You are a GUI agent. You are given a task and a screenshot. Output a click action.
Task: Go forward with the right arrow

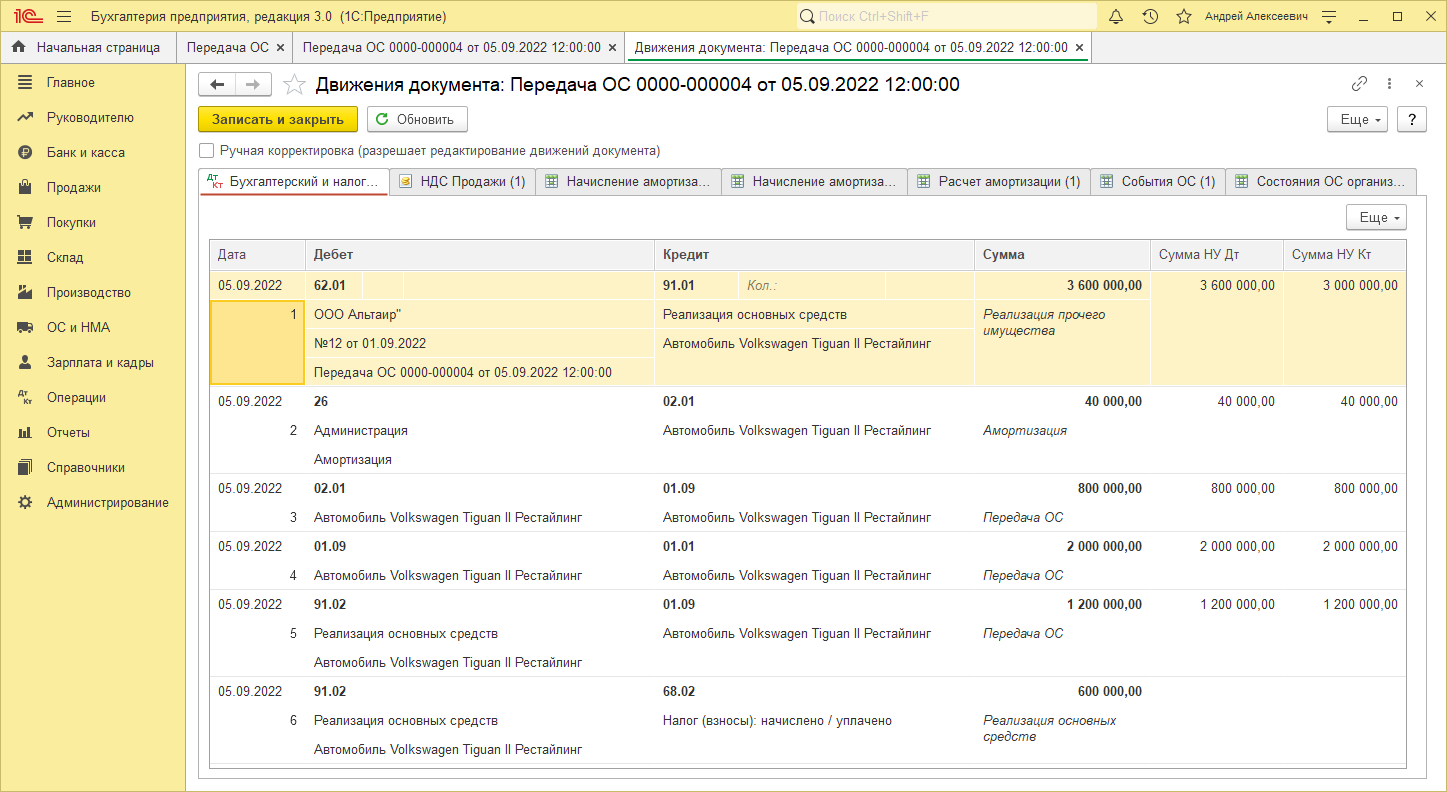pyautogui.click(x=253, y=85)
